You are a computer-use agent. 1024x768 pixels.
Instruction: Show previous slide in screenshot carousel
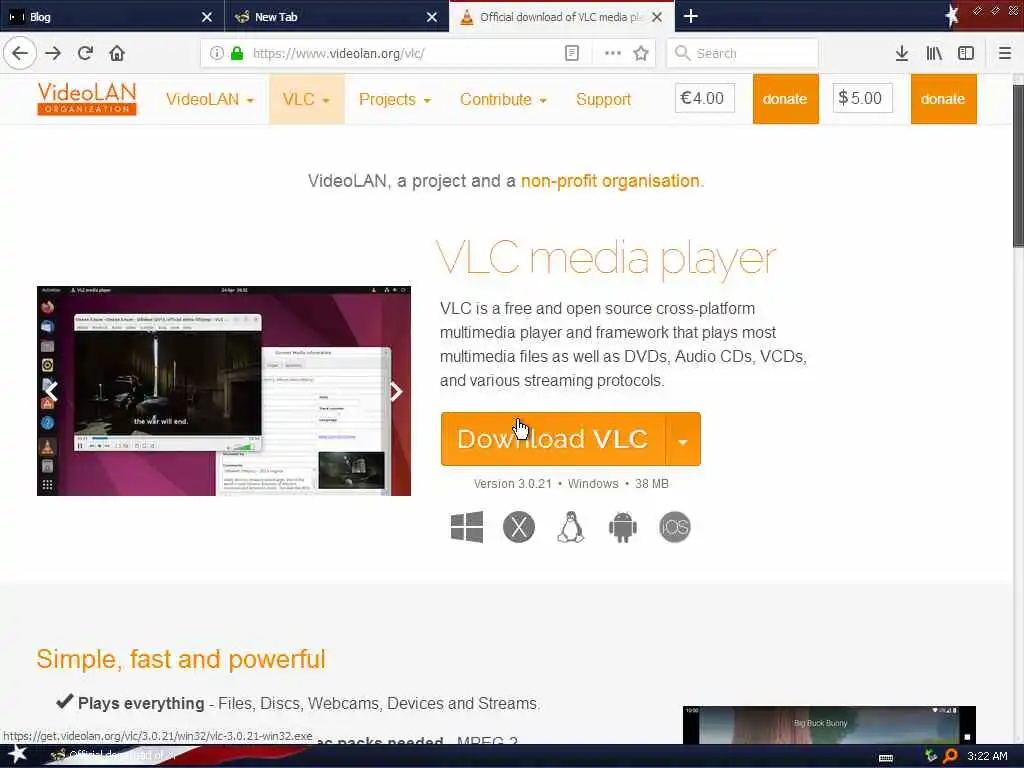click(52, 391)
